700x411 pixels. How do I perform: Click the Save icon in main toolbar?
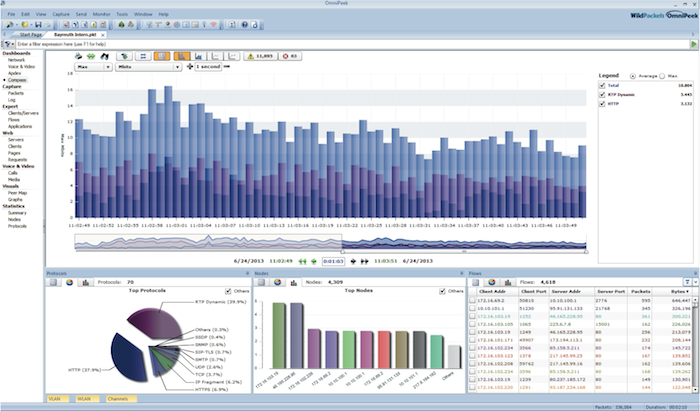(38, 25)
